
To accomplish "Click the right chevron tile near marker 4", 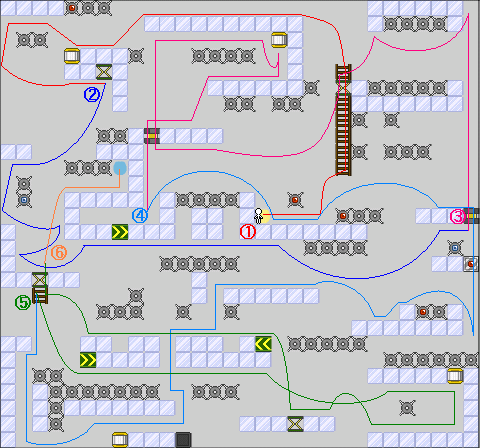I will [x=120, y=232].
